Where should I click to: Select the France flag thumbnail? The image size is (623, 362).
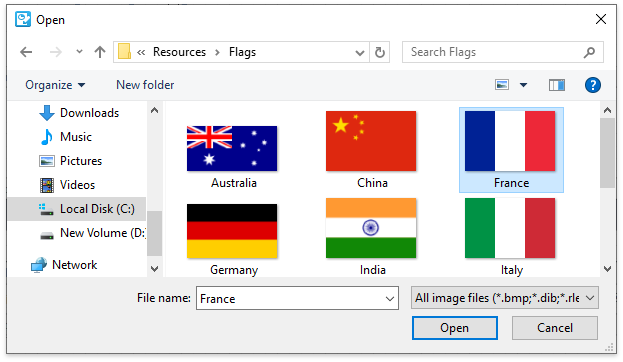(510, 141)
